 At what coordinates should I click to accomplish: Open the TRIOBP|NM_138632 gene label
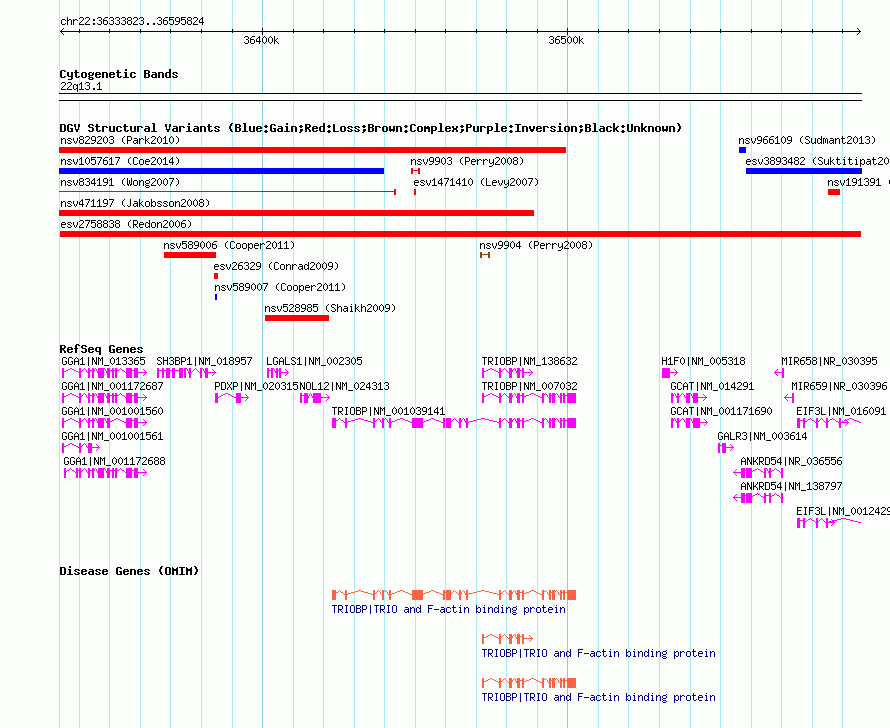[530, 361]
